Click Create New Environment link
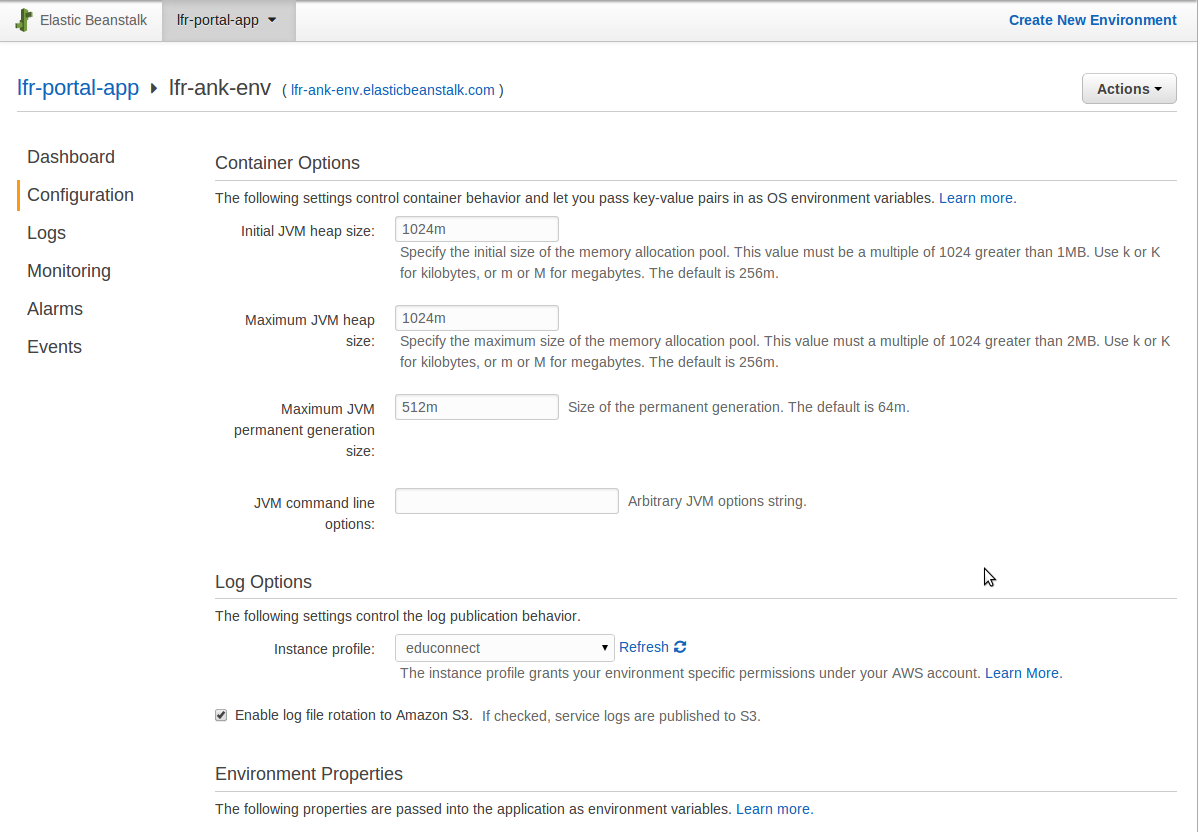Viewport: 1198px width, 832px height. tap(1093, 20)
